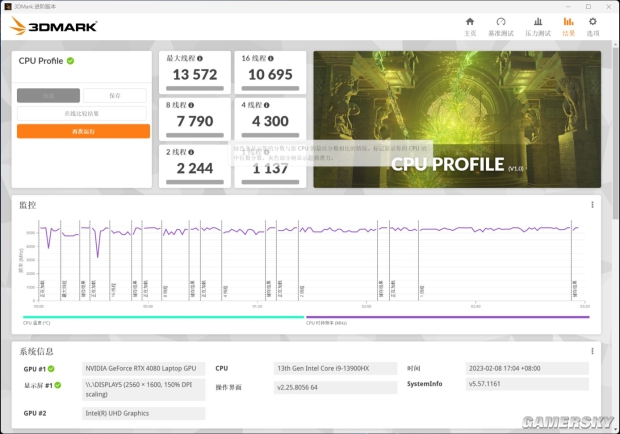Viewport: 620px width, 434px height.
Task: Open the 监控 panel three-dot menu
Action: (592, 205)
